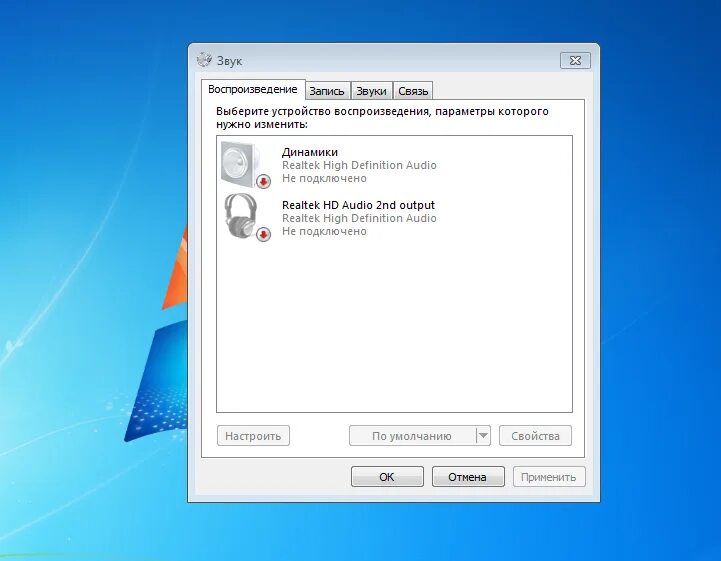Select the Realtek HD Audio 2nd output name

(x=358, y=205)
